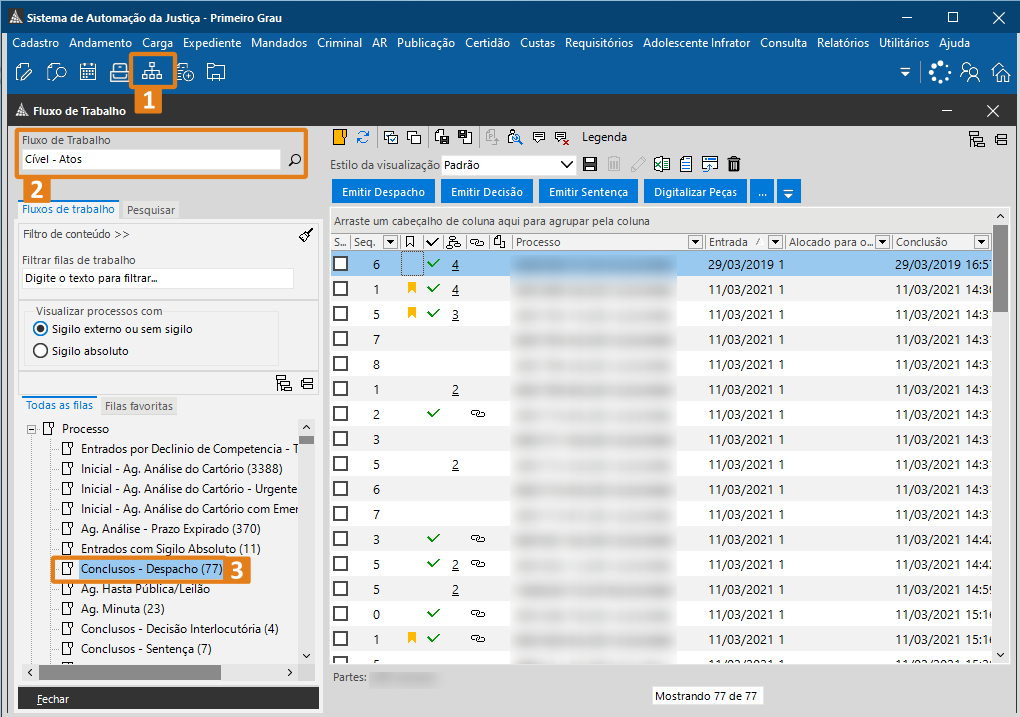Click the expand tree icon at grid top right

[977, 139]
